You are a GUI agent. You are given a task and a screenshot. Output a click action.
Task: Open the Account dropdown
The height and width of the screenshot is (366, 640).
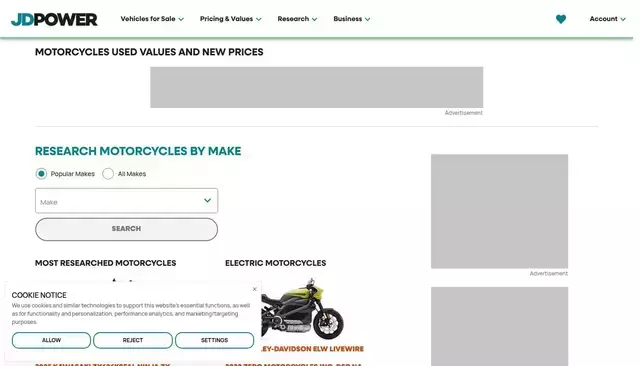(x=607, y=19)
